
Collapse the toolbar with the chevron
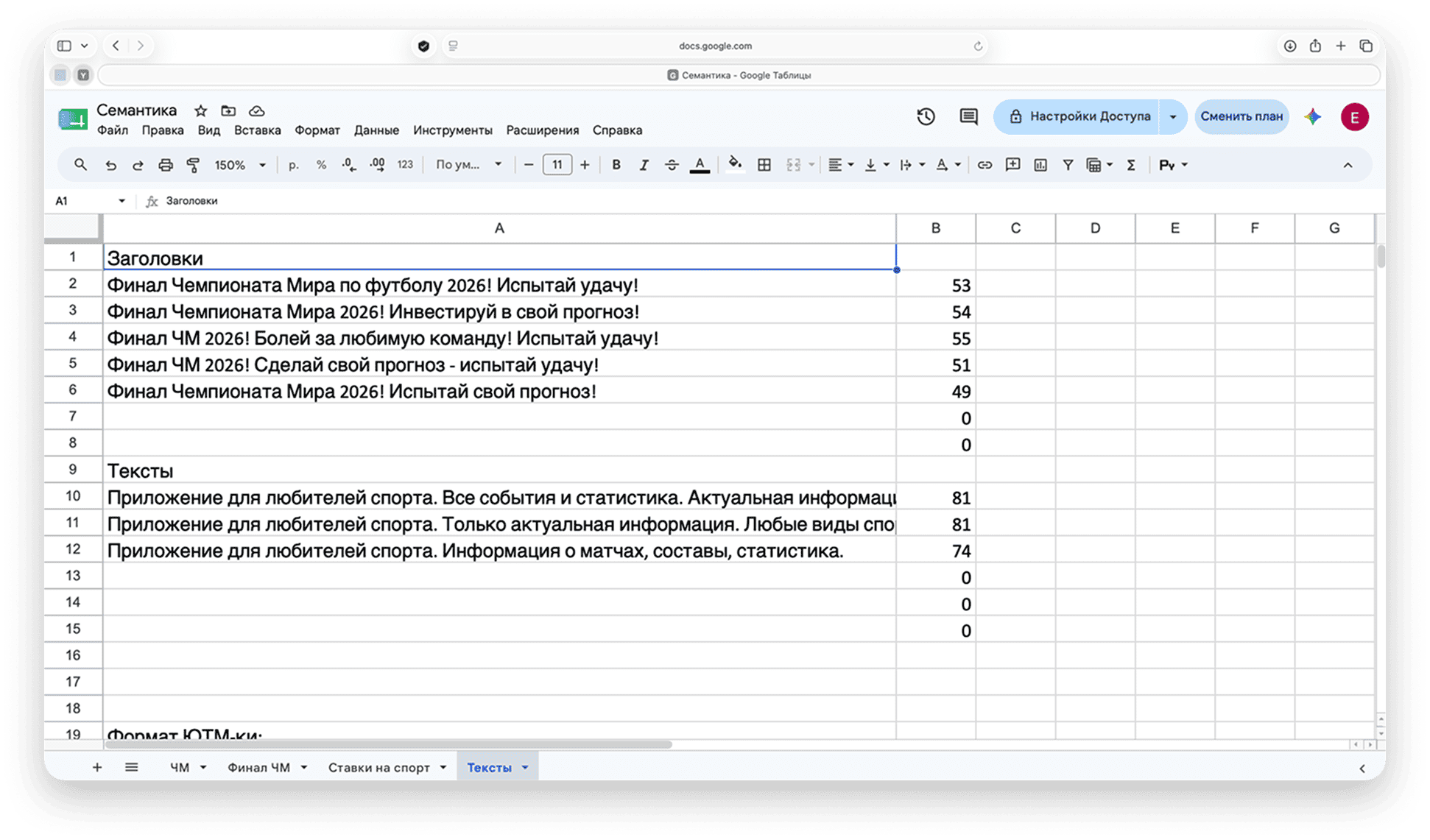point(1348,165)
